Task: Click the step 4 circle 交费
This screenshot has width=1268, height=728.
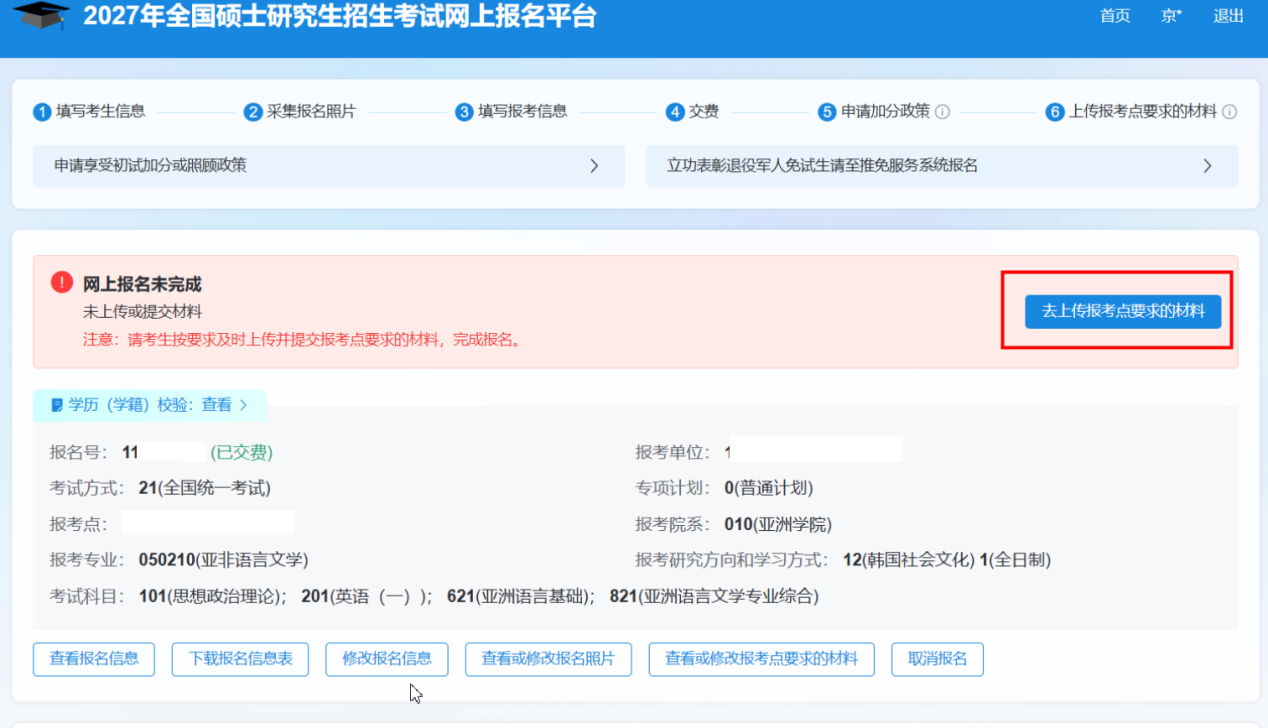Action: [675, 112]
